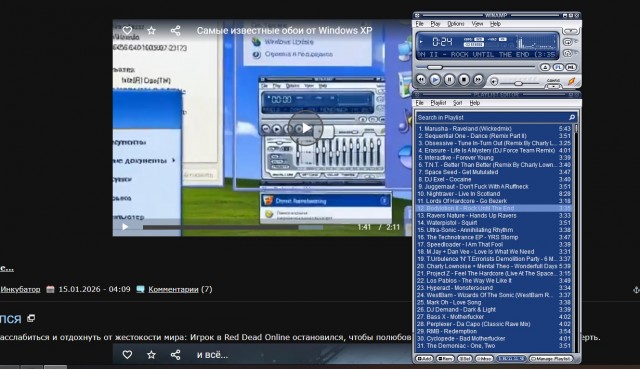Like the Windows XP wallpapers video
Viewport: 640px width, 369px height.
[127, 31]
